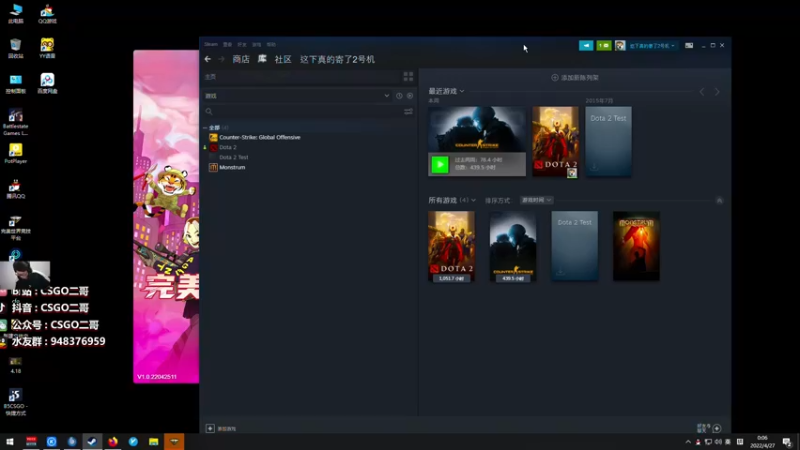Open Firefox from the taskbar
Image resolution: width=800 pixels, height=450 pixels.
coord(113,441)
